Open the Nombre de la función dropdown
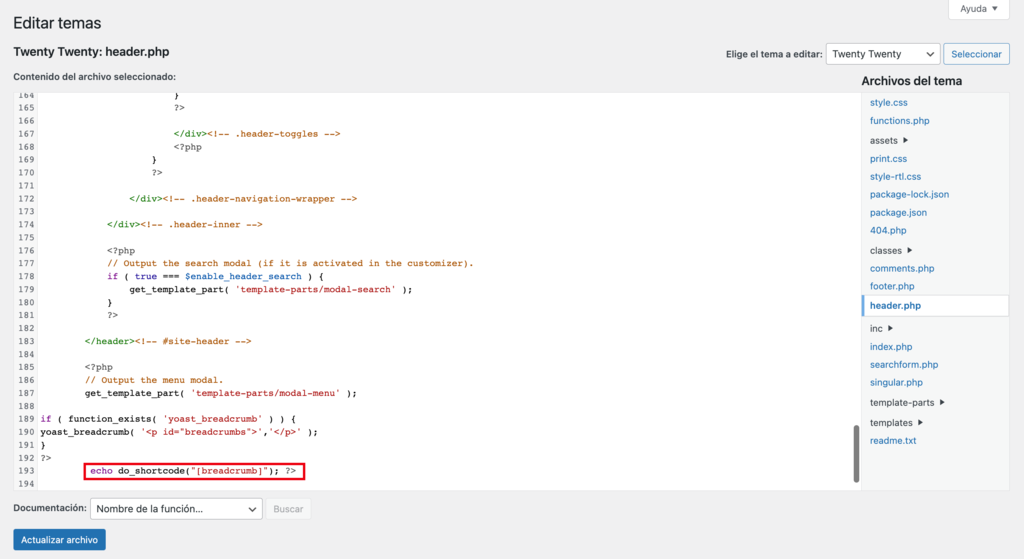The width and height of the screenshot is (1024, 559). (176, 509)
